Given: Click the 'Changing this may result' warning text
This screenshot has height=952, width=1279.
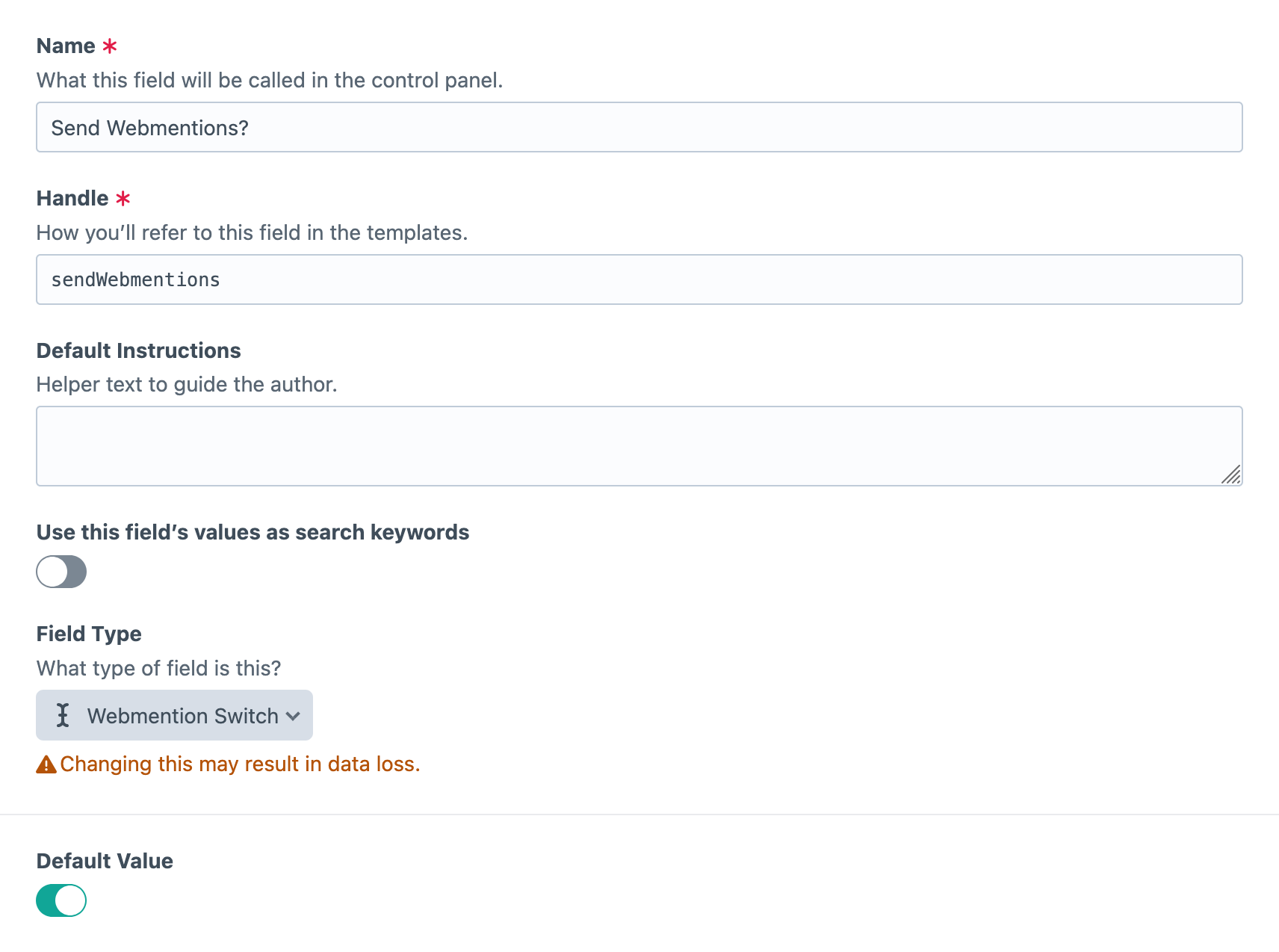Looking at the screenshot, I should [240, 764].
